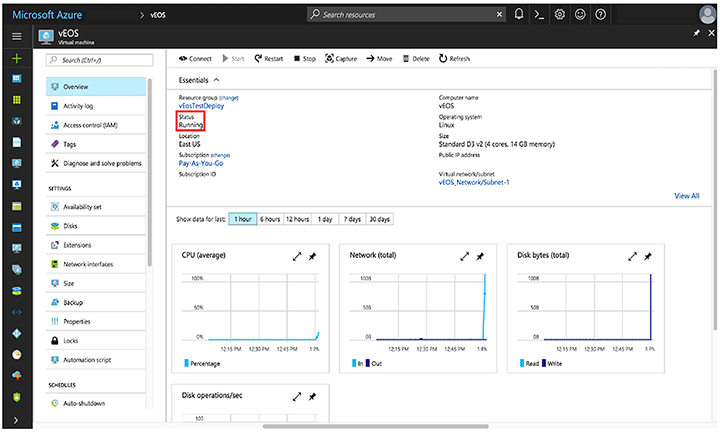Click the All resources grid icon in rail

pos(17,100)
